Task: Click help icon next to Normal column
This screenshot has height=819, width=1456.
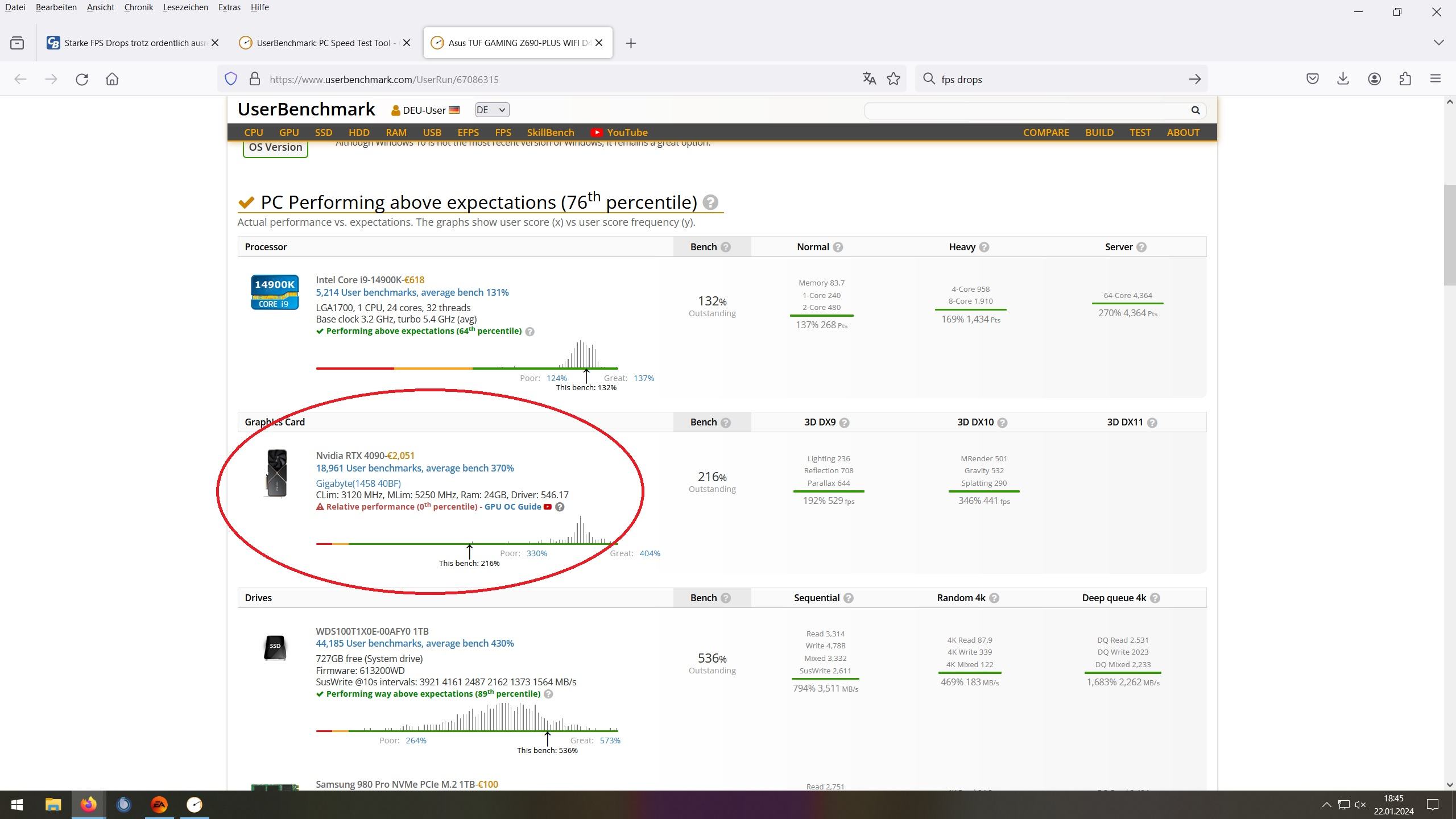Action: pyautogui.click(x=838, y=247)
